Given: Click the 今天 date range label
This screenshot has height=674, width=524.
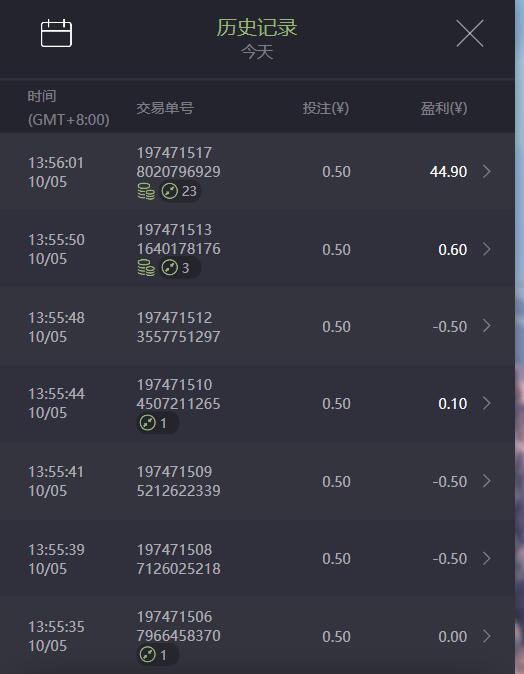Looking at the screenshot, I should click(257, 52).
